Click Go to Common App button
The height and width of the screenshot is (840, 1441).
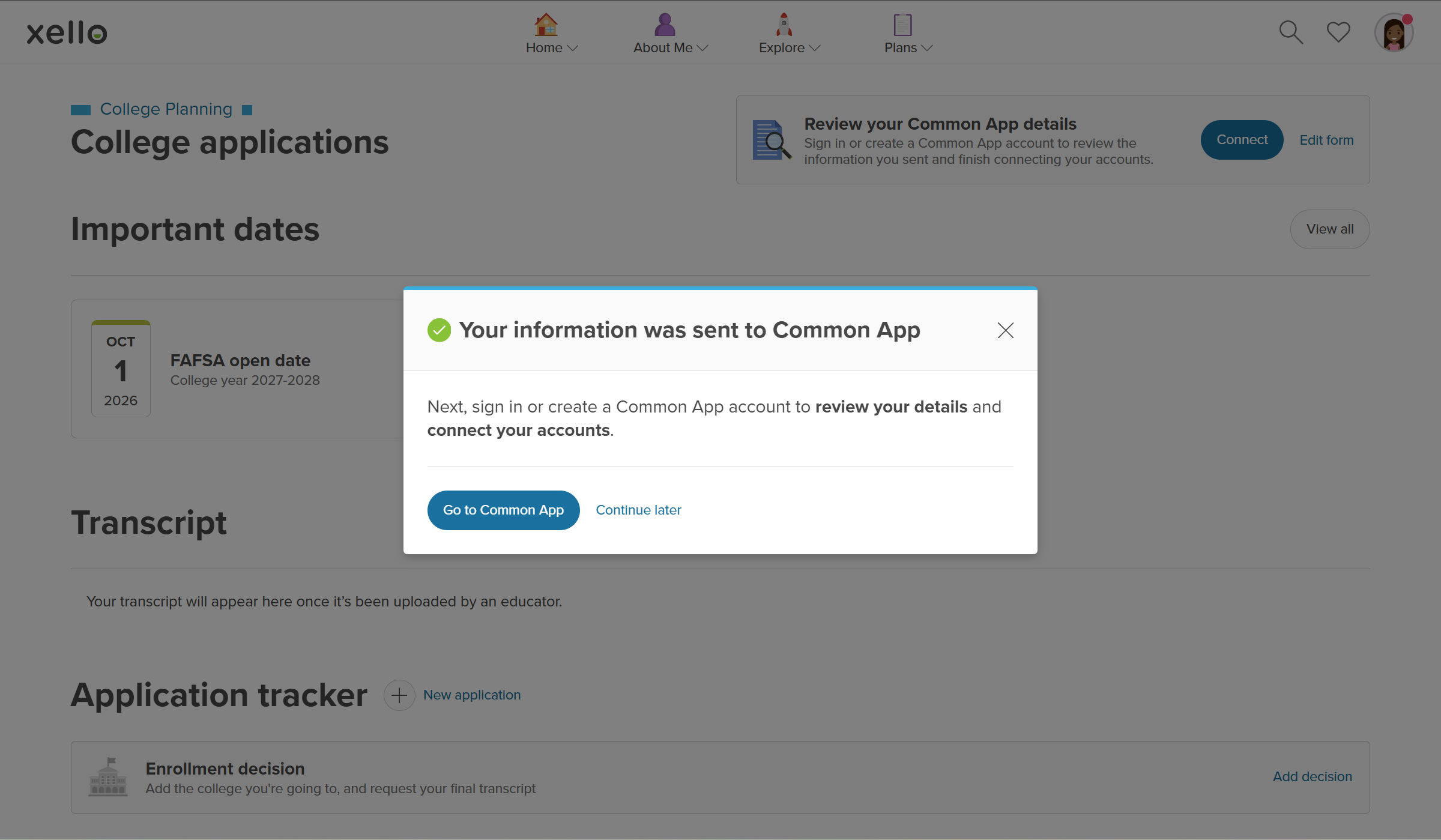point(503,510)
